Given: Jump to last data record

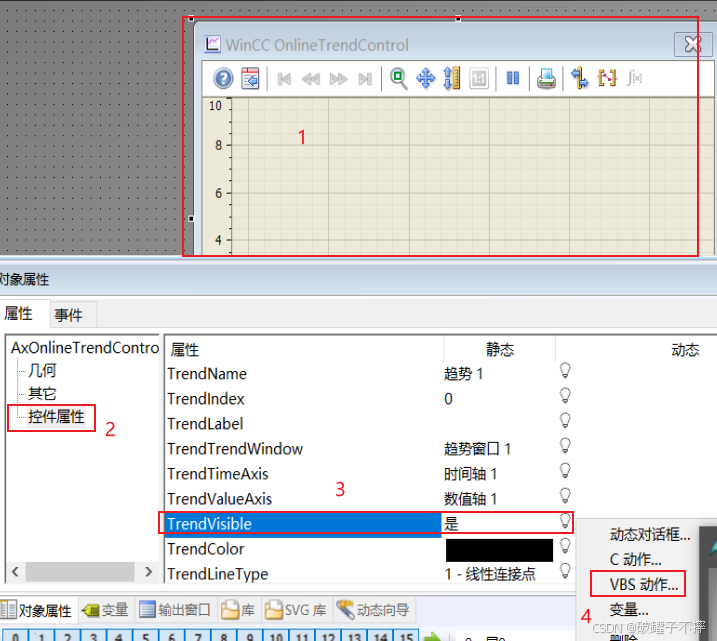Looking at the screenshot, I should [365, 79].
